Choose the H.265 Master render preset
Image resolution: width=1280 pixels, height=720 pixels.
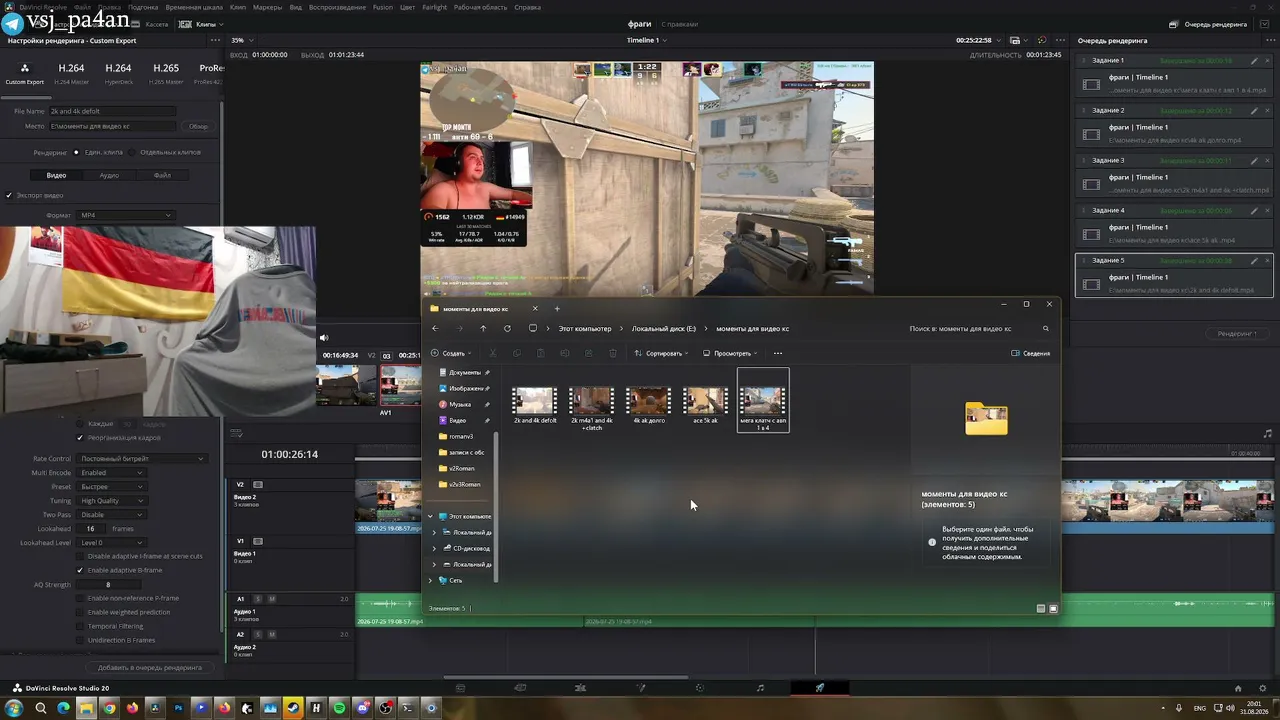(166, 71)
